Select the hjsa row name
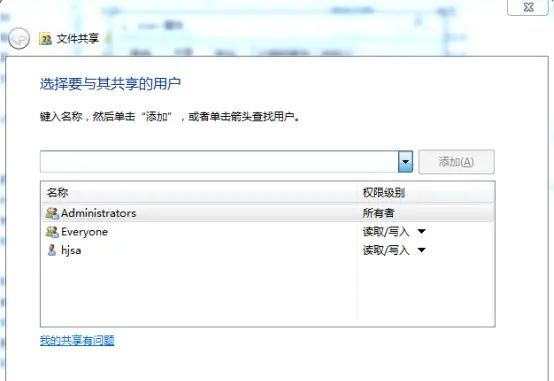554x381 pixels. (x=71, y=250)
